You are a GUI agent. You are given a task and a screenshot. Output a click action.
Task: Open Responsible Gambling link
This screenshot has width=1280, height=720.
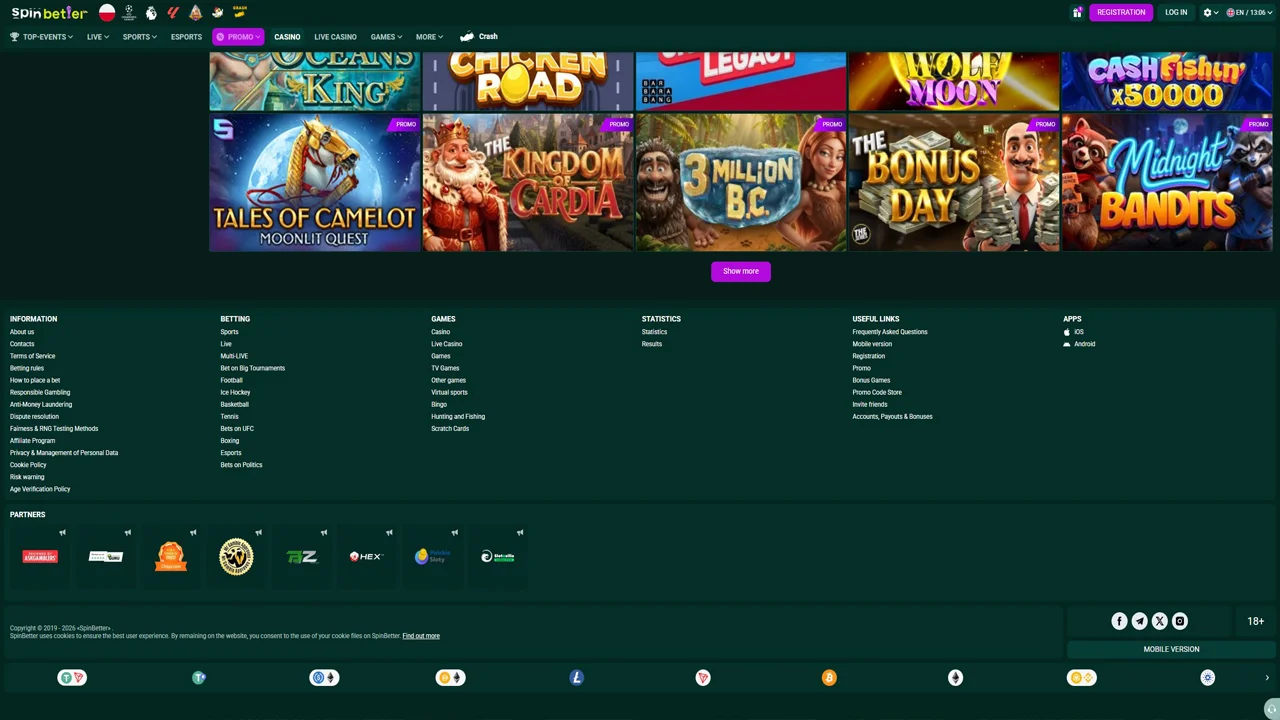pos(40,392)
